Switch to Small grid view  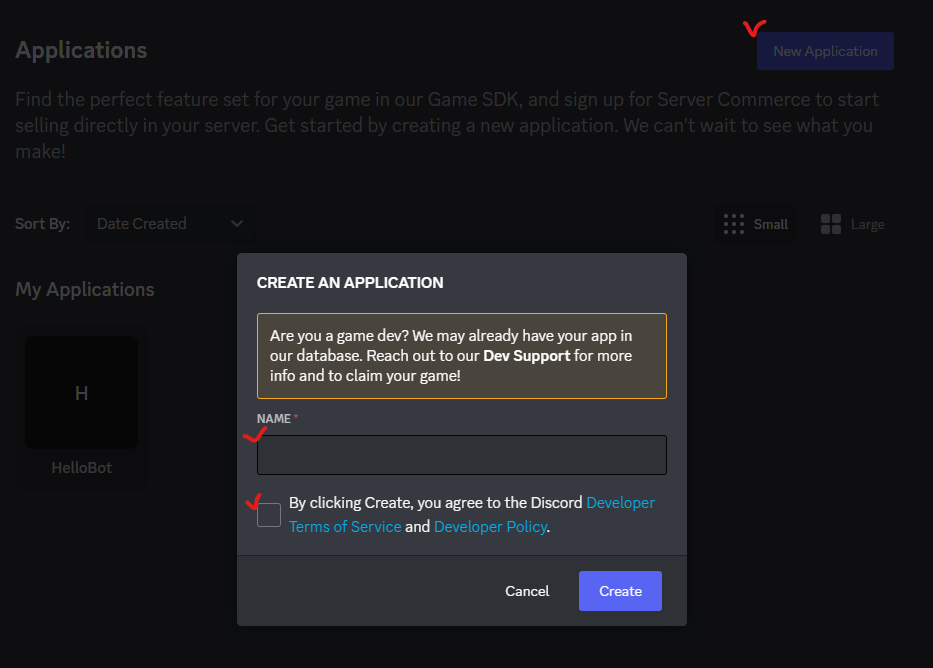pyautogui.click(x=755, y=224)
